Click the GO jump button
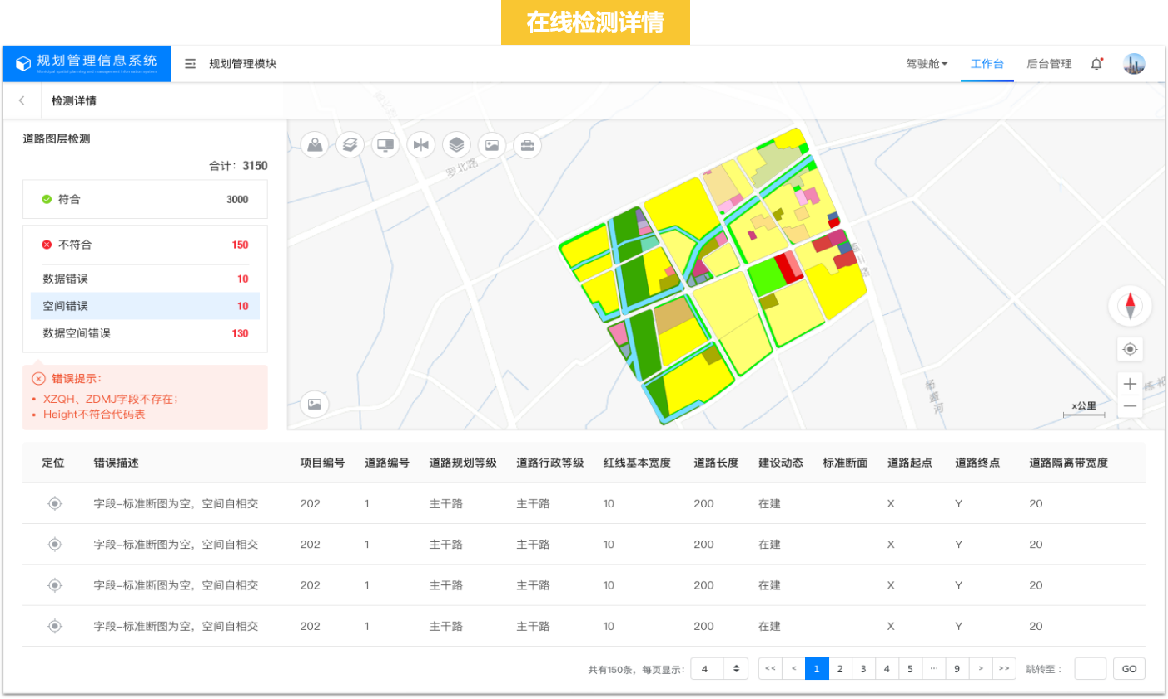 (x=1129, y=669)
